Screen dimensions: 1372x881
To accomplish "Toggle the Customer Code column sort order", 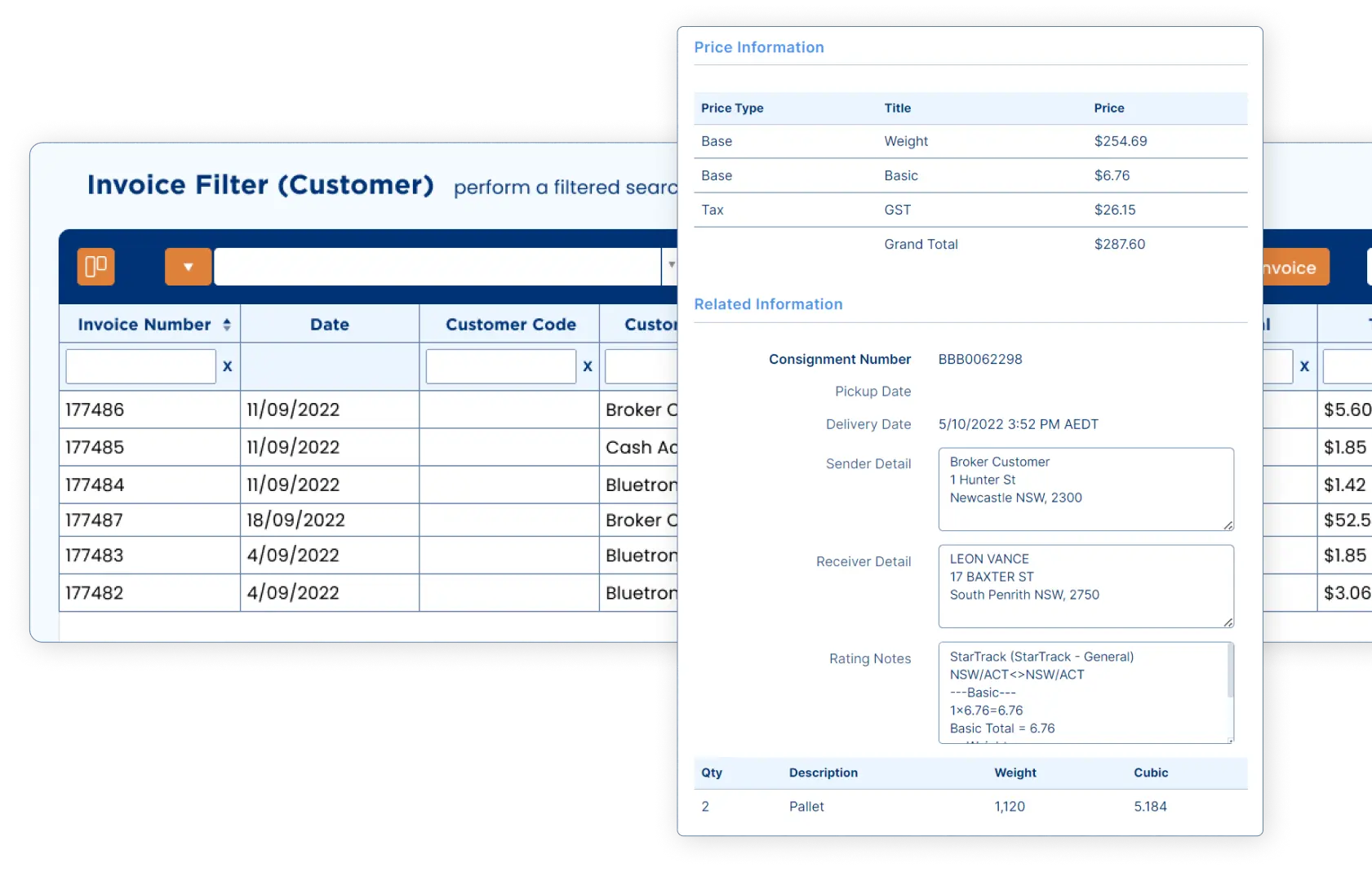I will tap(509, 324).
